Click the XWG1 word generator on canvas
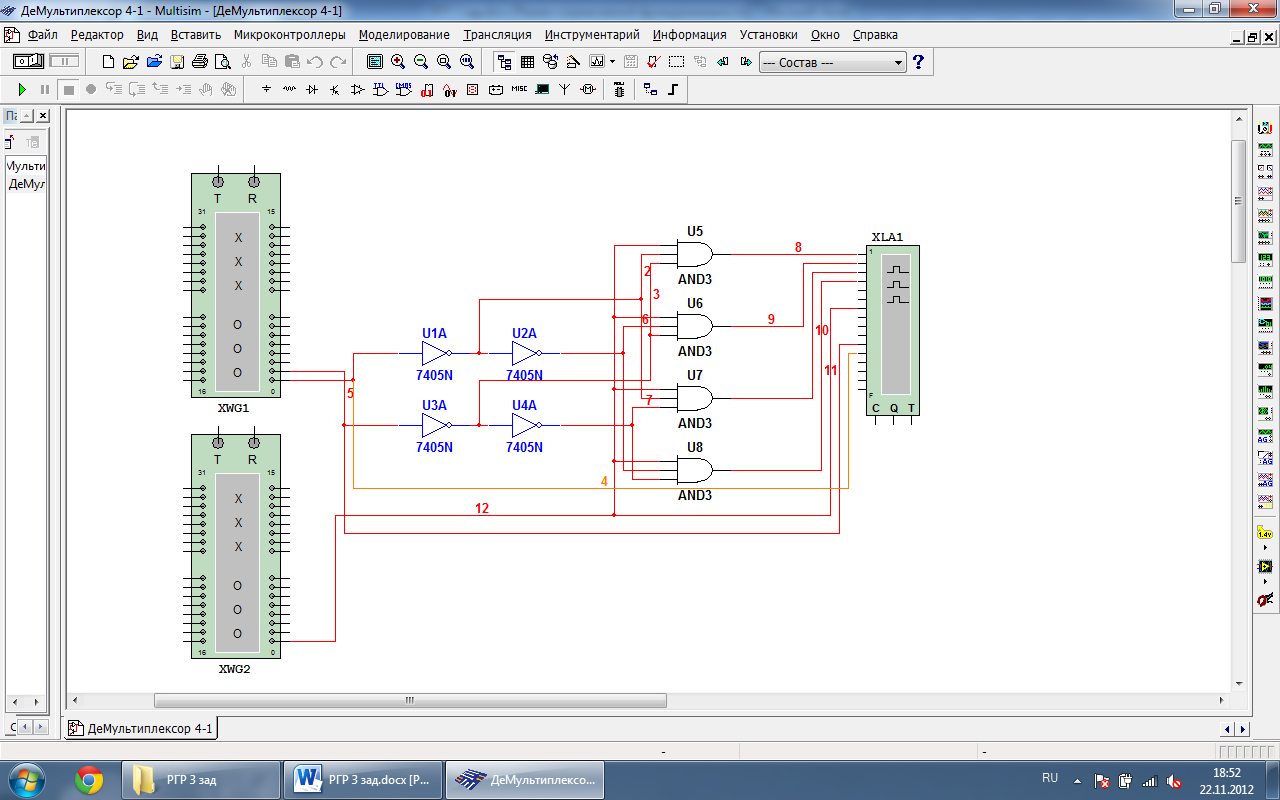 236,286
